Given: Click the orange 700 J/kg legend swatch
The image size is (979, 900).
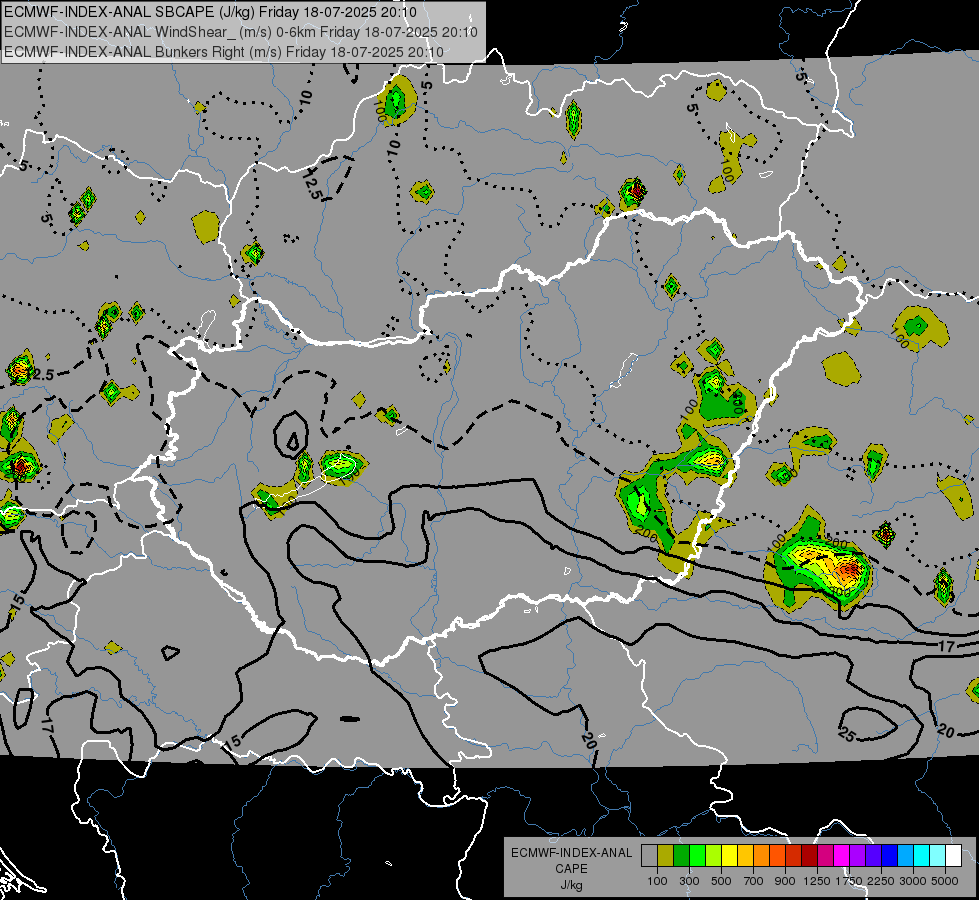Looking at the screenshot, I should [x=762, y=856].
